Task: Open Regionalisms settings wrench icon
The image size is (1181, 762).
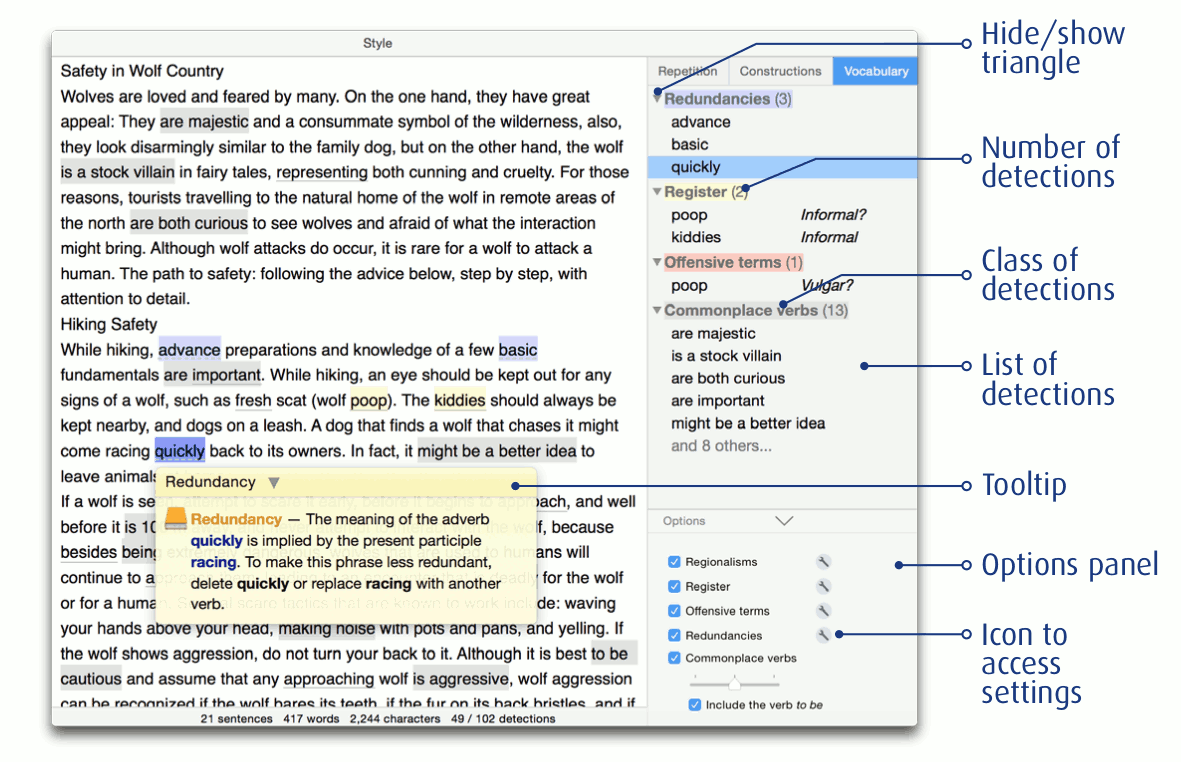Action: 823,562
